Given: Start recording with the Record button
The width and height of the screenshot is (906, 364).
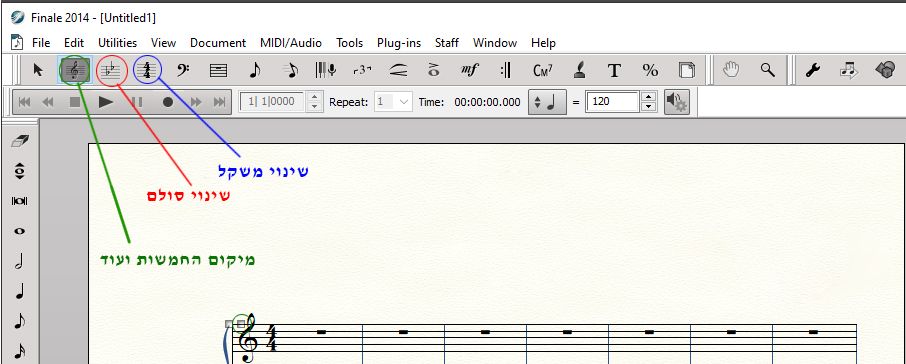Looking at the screenshot, I should point(168,102).
